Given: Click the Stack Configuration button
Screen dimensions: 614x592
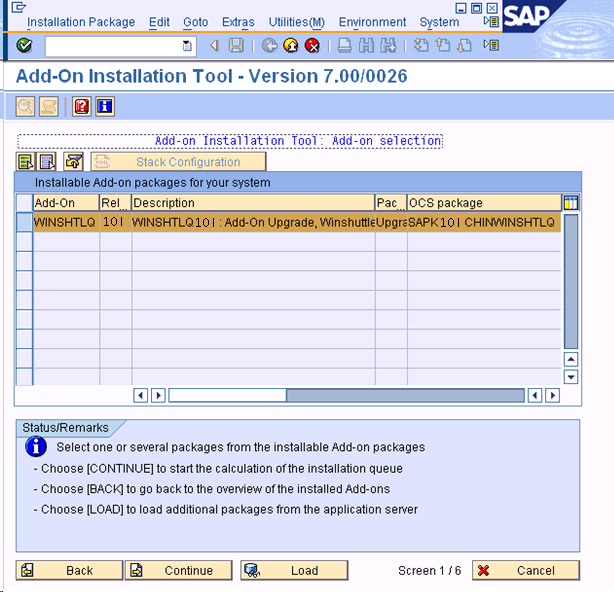Looking at the screenshot, I should point(179,162).
